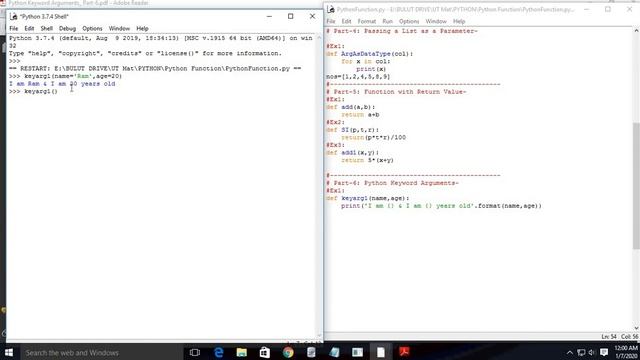Click editor scrollbar down arrow
640x360 pixels.
tap(636, 328)
